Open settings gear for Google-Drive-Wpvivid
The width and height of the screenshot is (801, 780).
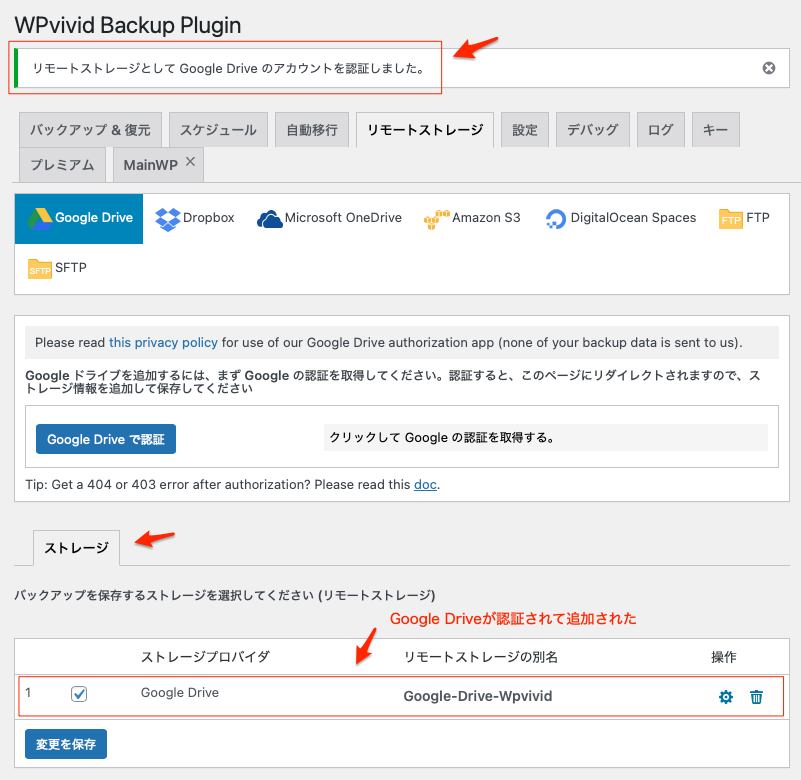pos(726,697)
